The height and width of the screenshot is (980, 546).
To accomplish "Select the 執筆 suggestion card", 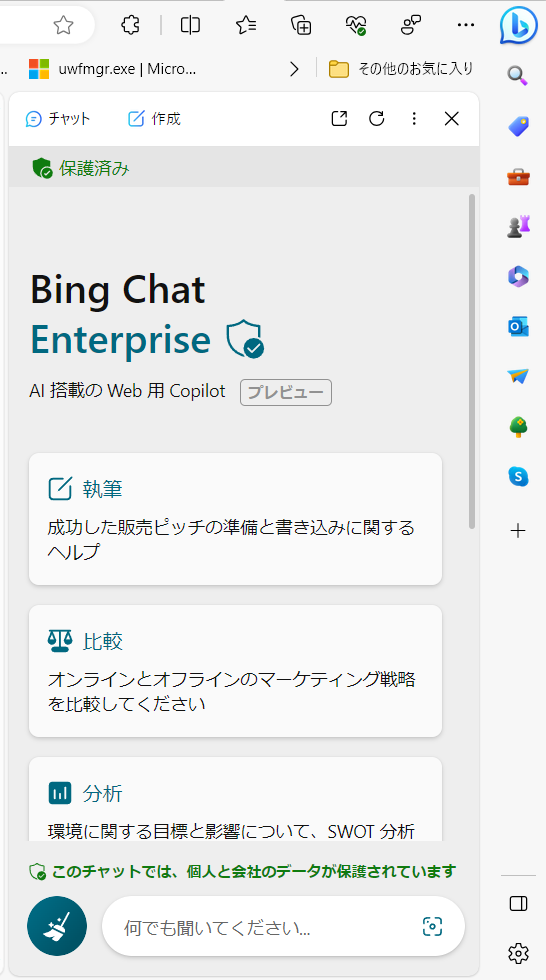I will [236, 519].
